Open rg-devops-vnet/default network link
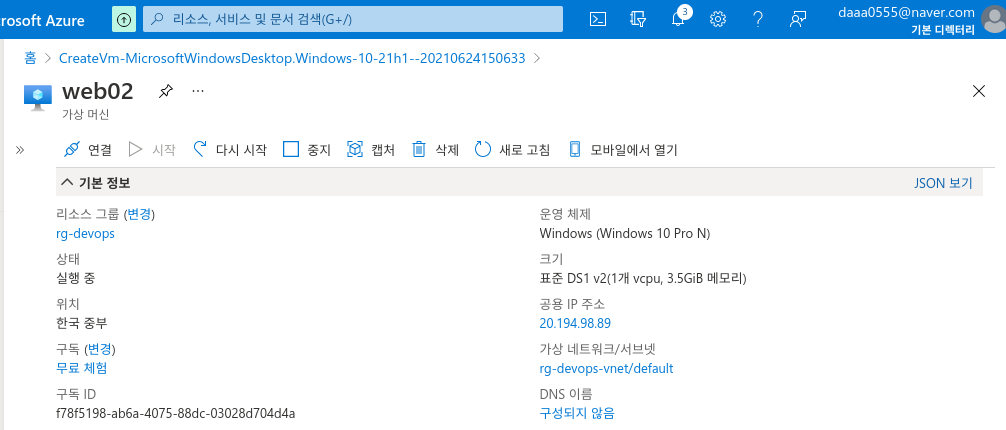This screenshot has height=430, width=1006. click(606, 368)
